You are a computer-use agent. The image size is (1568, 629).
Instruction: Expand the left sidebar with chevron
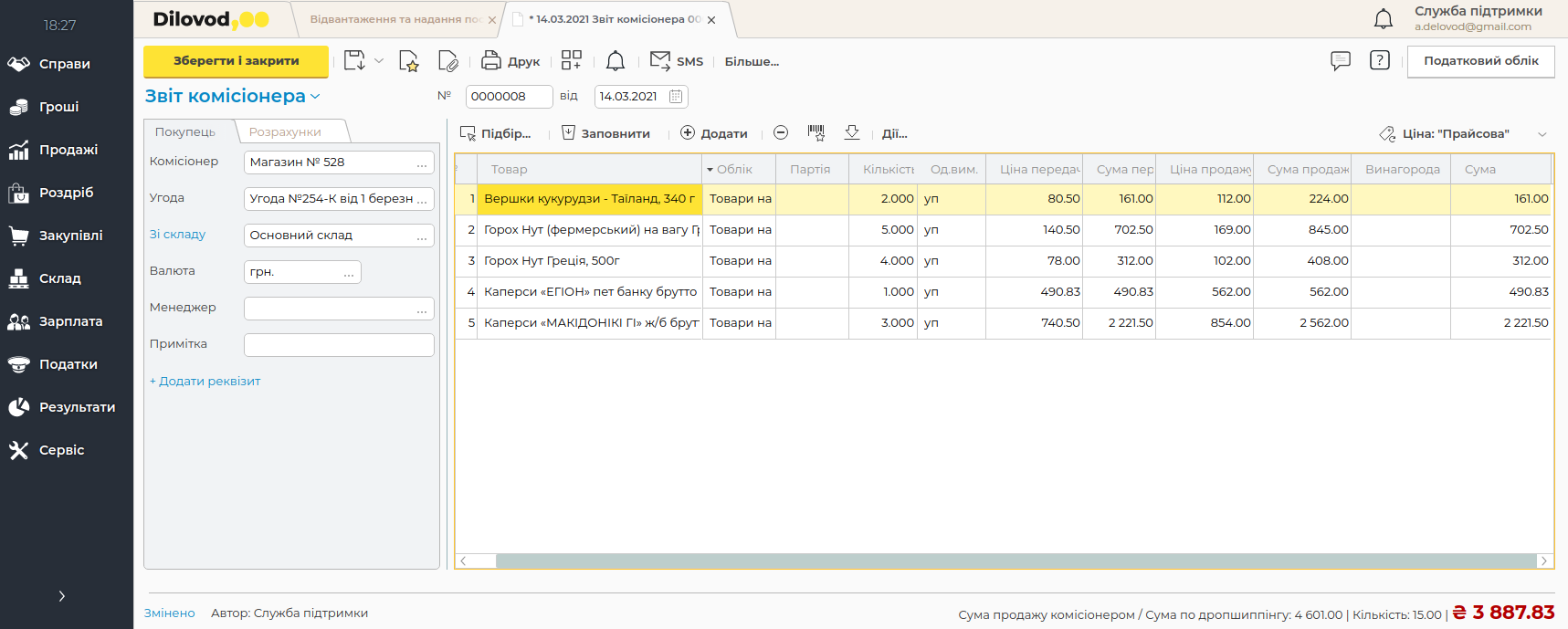(x=61, y=596)
